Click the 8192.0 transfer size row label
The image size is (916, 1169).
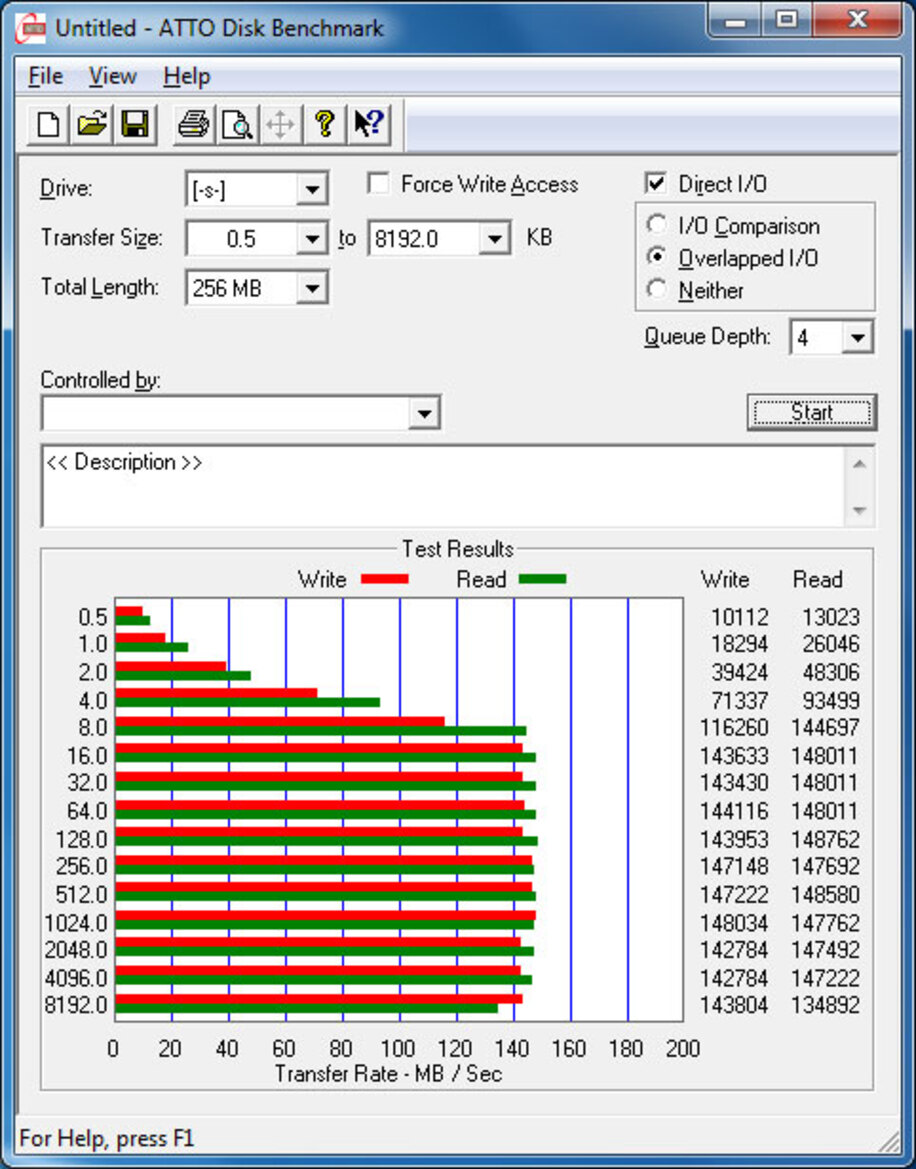pos(76,1005)
